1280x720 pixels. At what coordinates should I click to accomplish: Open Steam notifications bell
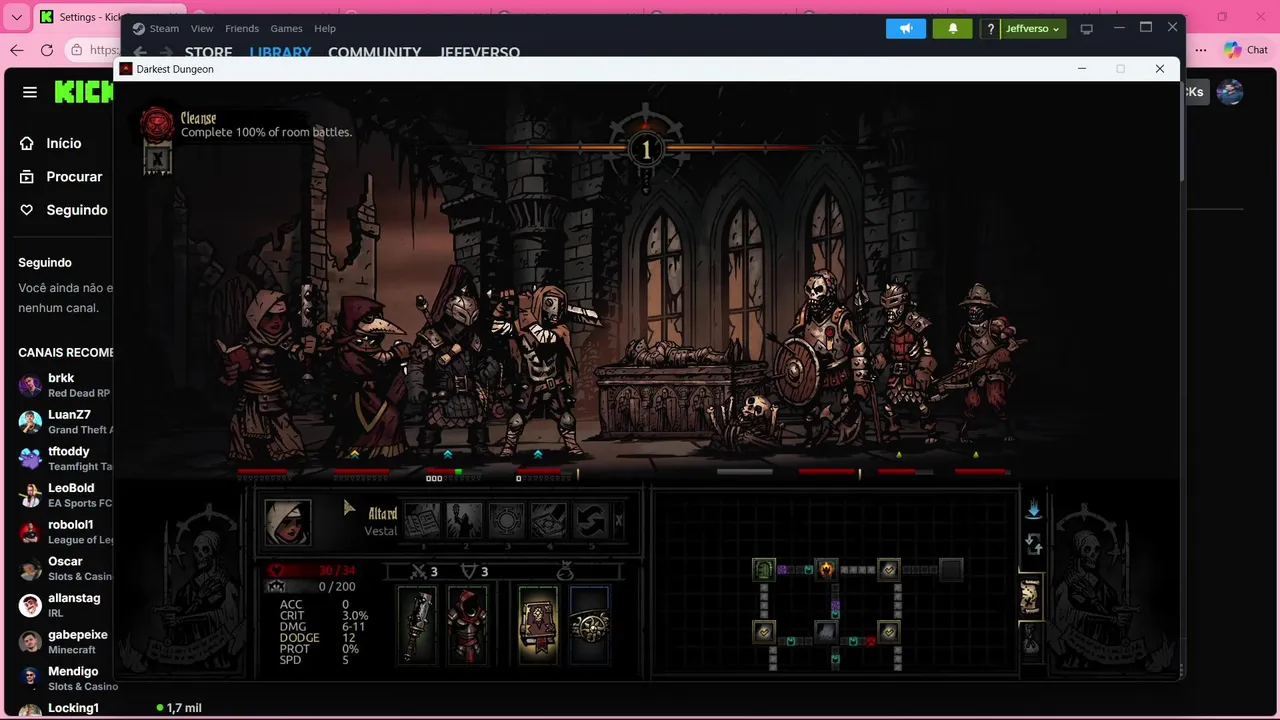point(953,29)
